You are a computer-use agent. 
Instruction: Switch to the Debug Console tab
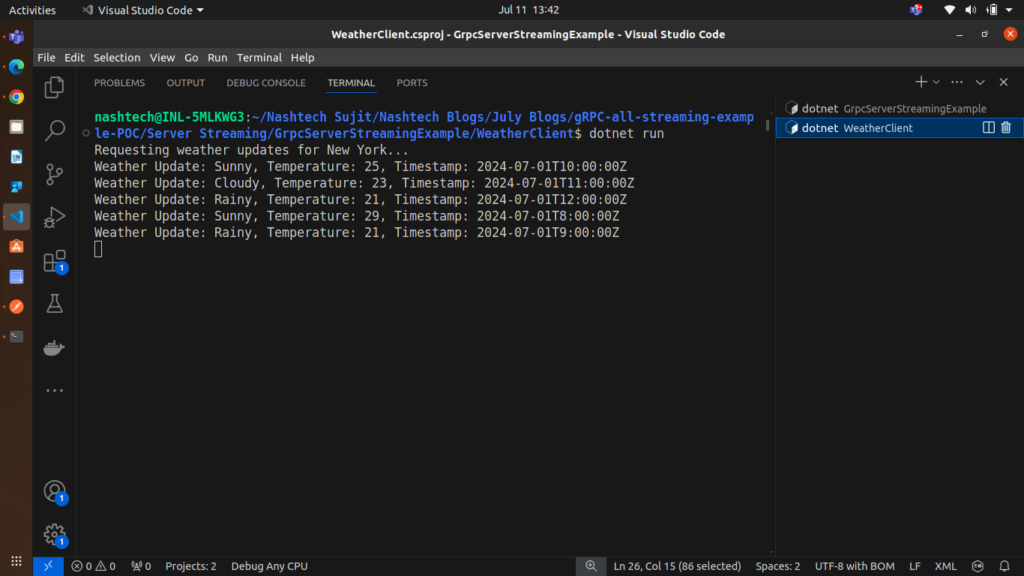(x=266, y=83)
